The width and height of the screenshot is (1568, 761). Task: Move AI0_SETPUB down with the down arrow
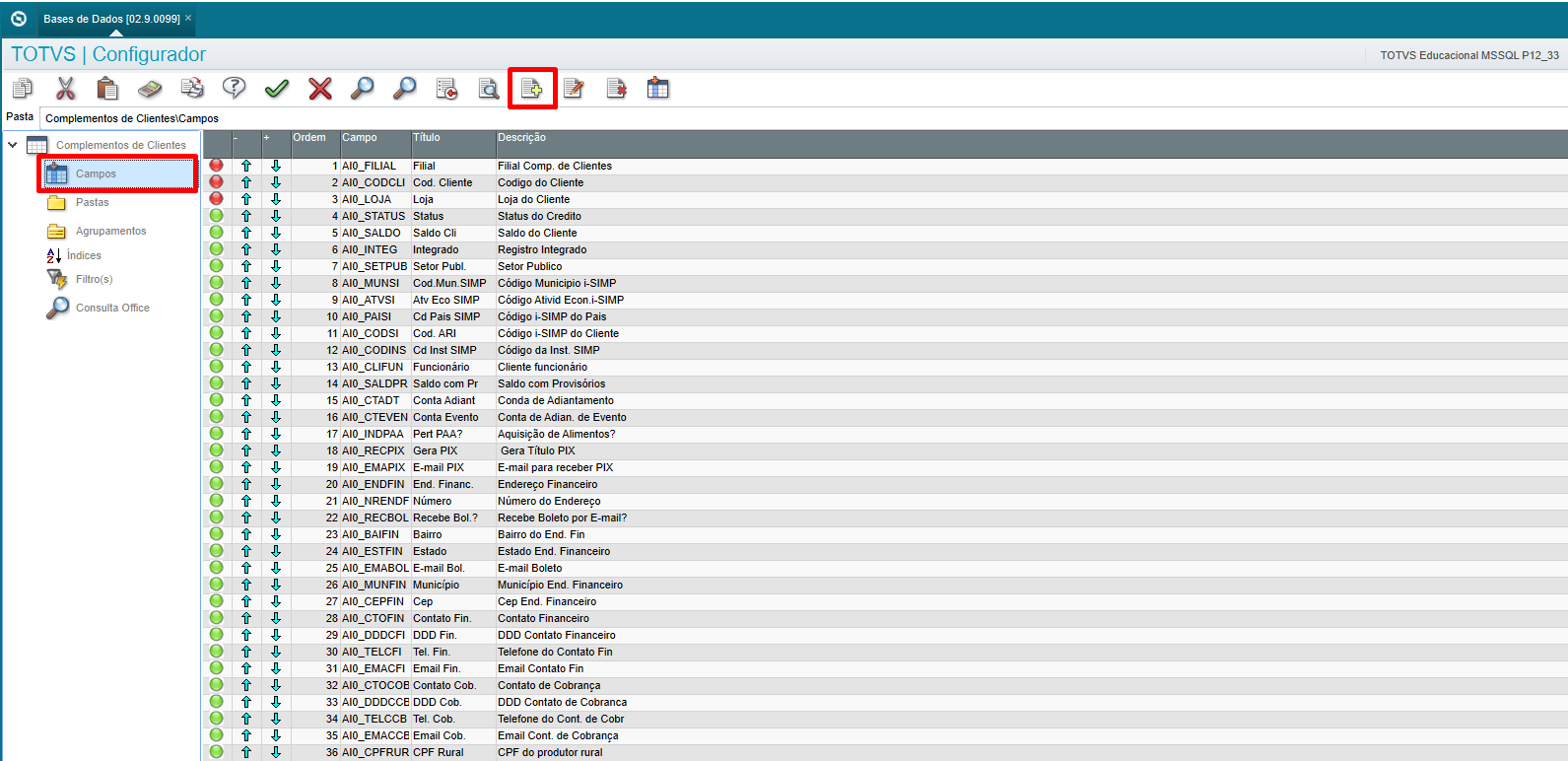click(x=276, y=266)
